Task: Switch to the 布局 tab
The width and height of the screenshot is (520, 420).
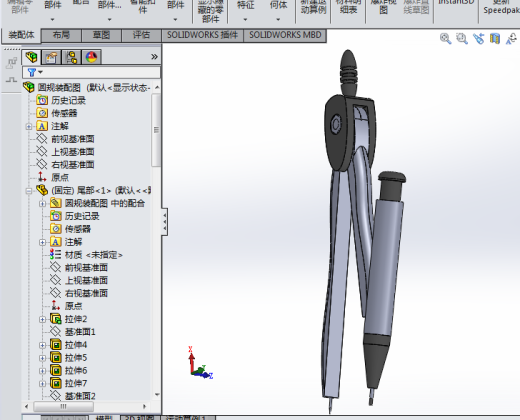Action: click(61, 35)
